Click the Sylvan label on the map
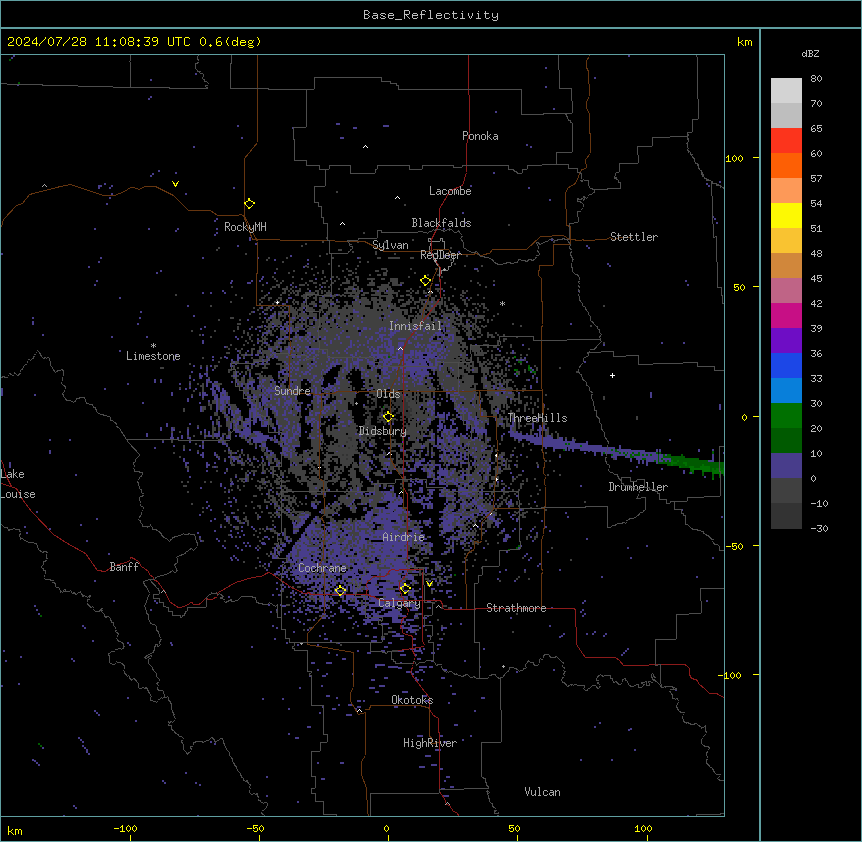The height and width of the screenshot is (842, 862). (390, 245)
